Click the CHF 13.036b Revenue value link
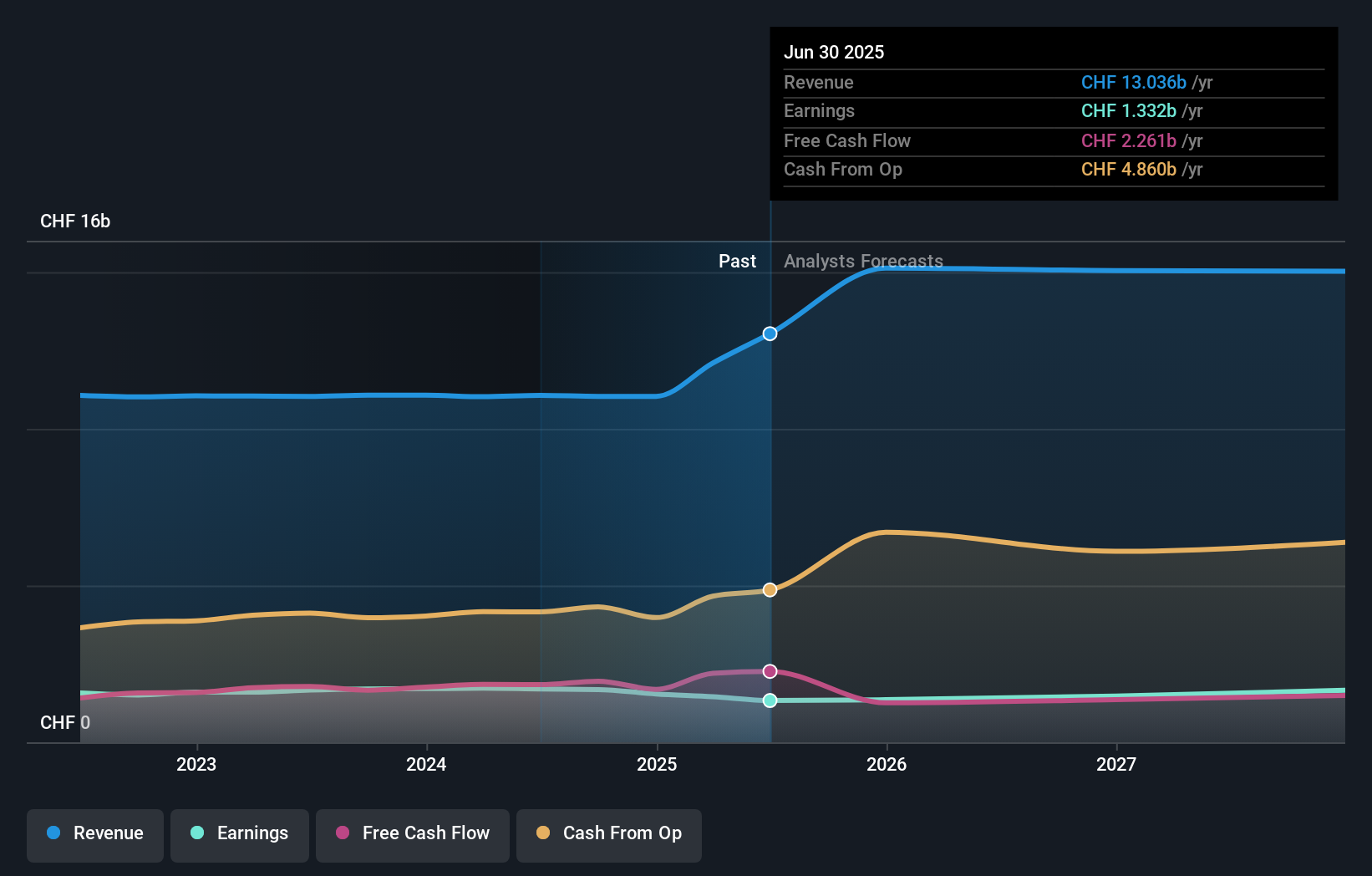Screen dimensions: 1372x876 coord(1133,83)
